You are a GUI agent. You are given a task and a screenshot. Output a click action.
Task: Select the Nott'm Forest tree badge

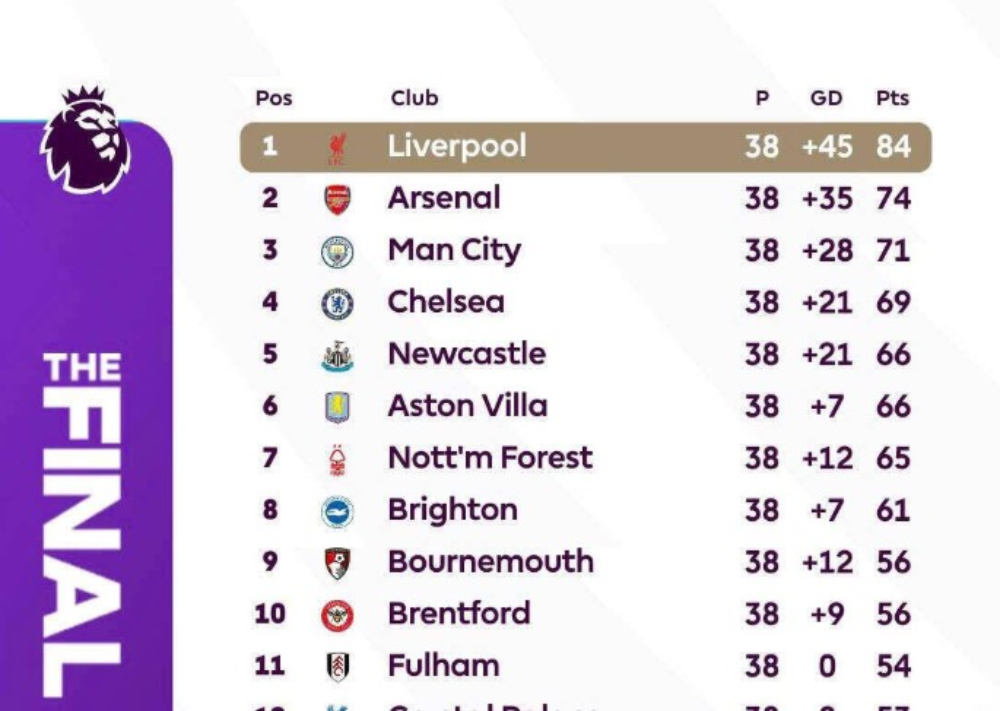click(337, 459)
